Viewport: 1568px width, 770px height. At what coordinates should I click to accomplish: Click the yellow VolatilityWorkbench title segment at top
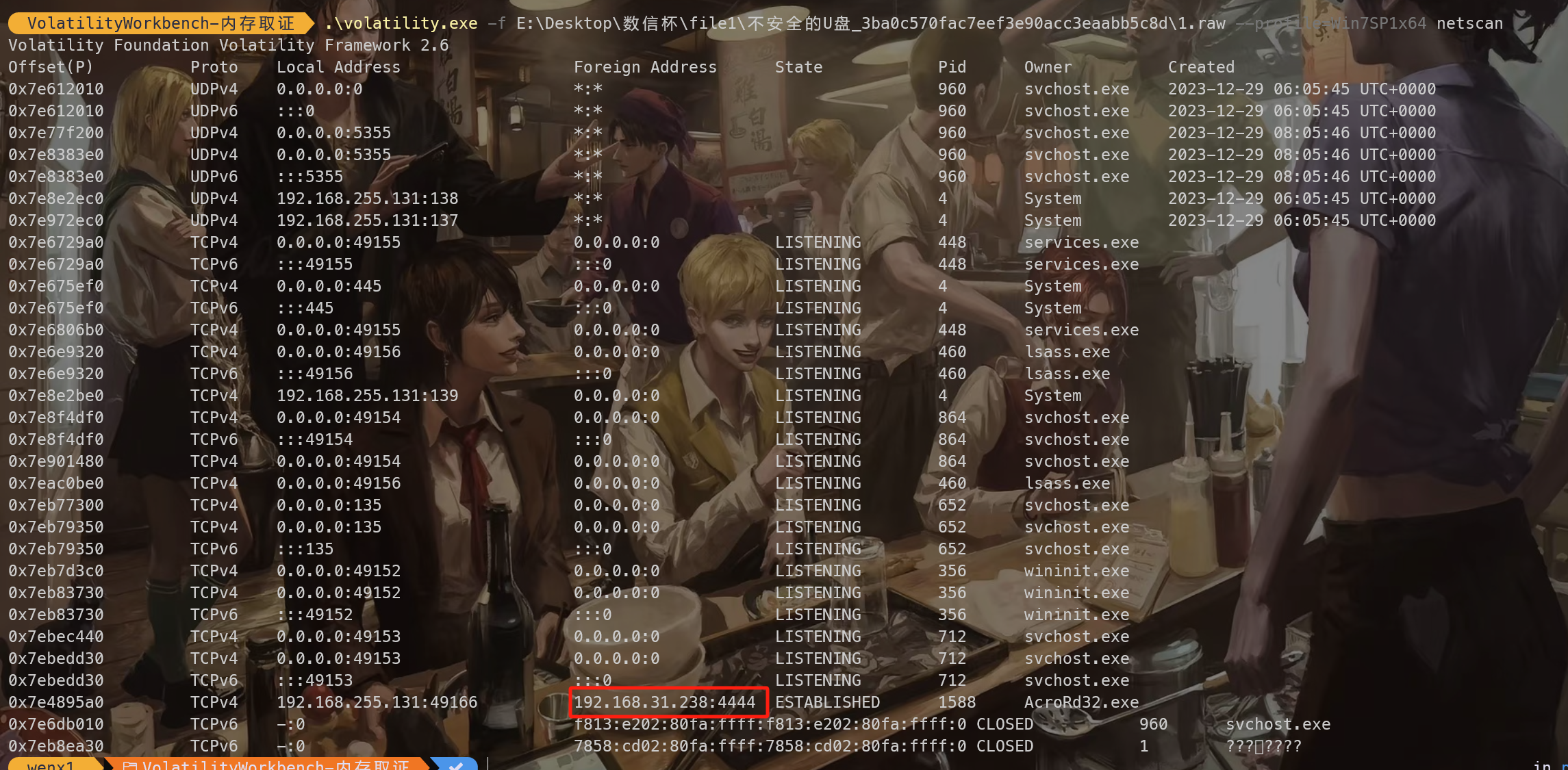pyautogui.click(x=160, y=23)
